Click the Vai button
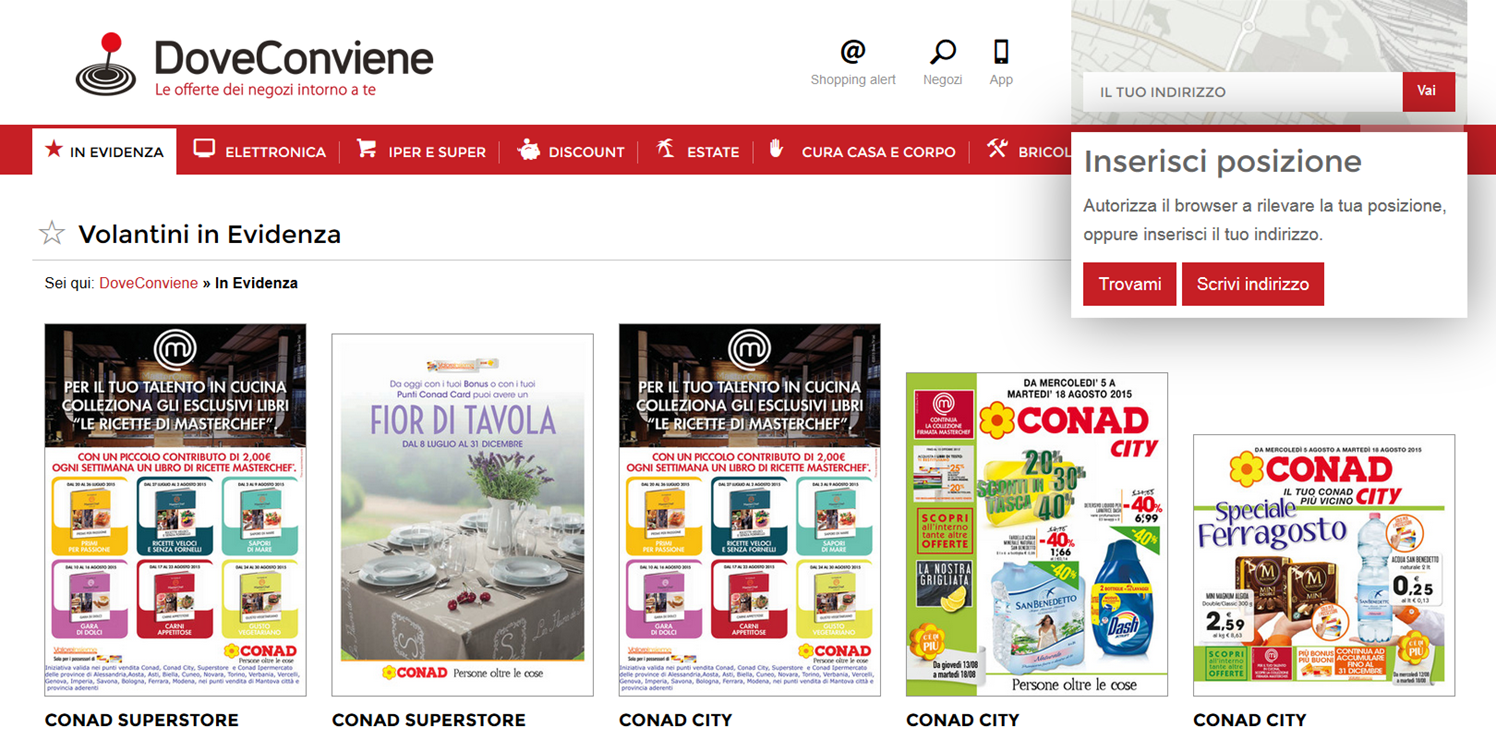Viewport: 1496px width, 740px height. click(1428, 91)
